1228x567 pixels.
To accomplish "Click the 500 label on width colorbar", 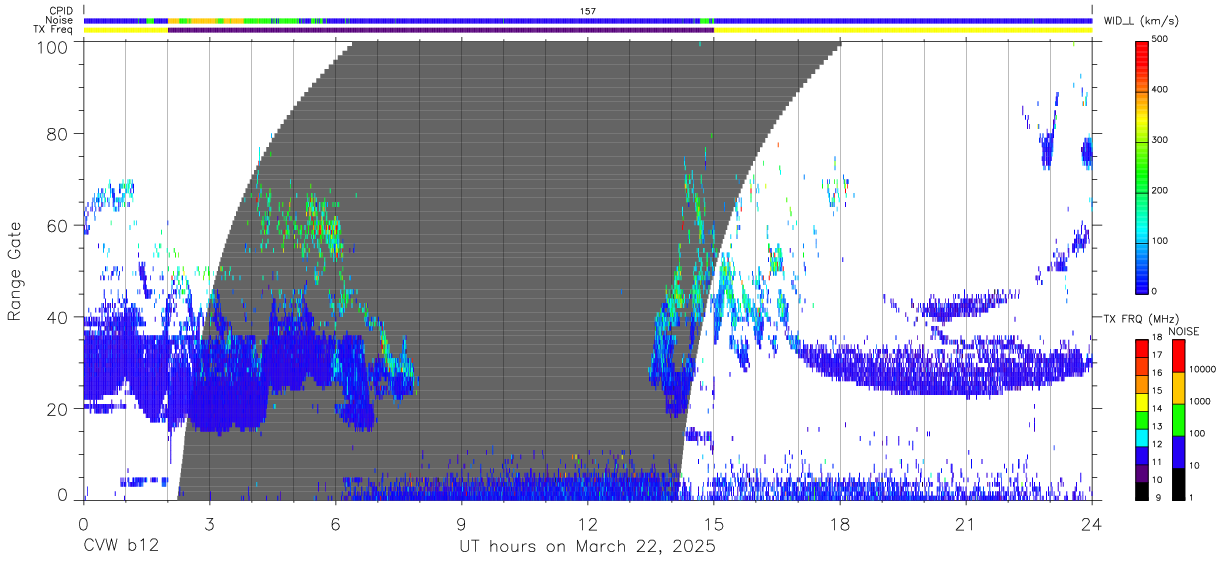I will [1161, 39].
